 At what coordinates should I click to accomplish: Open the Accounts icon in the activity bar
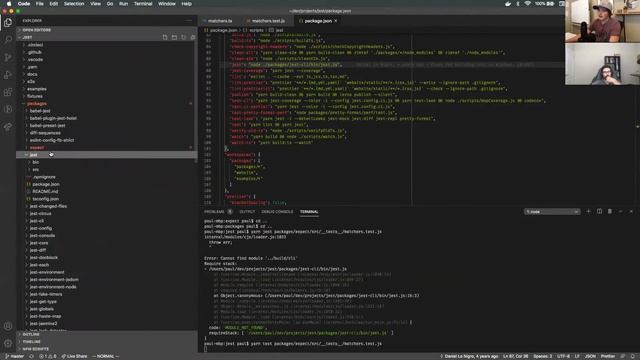point(8,326)
